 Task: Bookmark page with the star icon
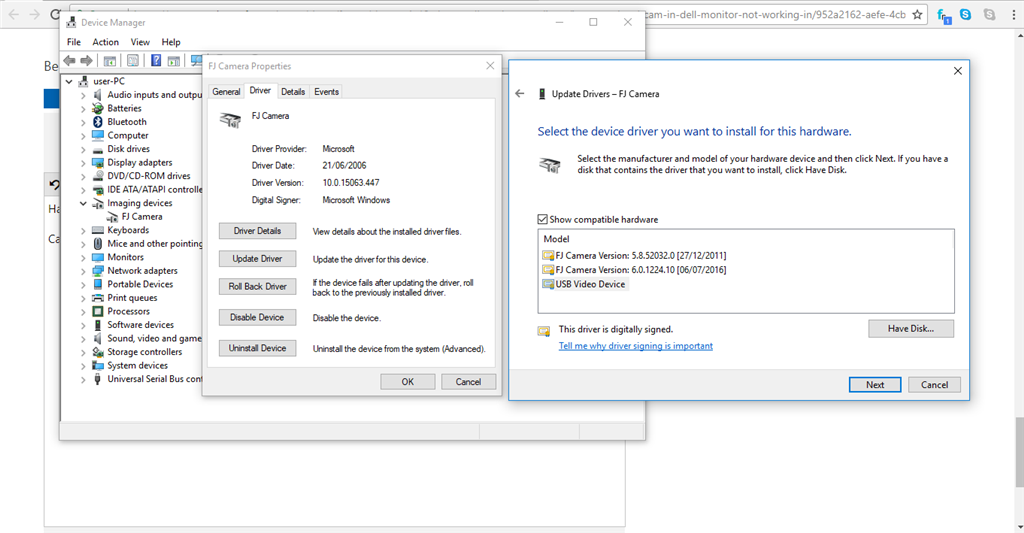click(918, 14)
